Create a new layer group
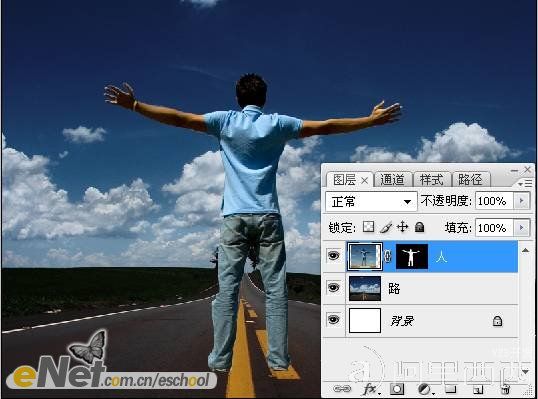The height and width of the screenshot is (399, 538). (451, 389)
